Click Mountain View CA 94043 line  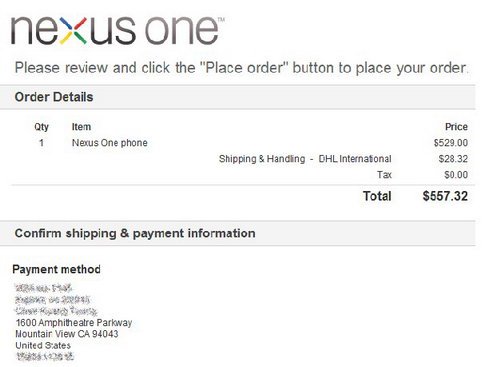67,334
